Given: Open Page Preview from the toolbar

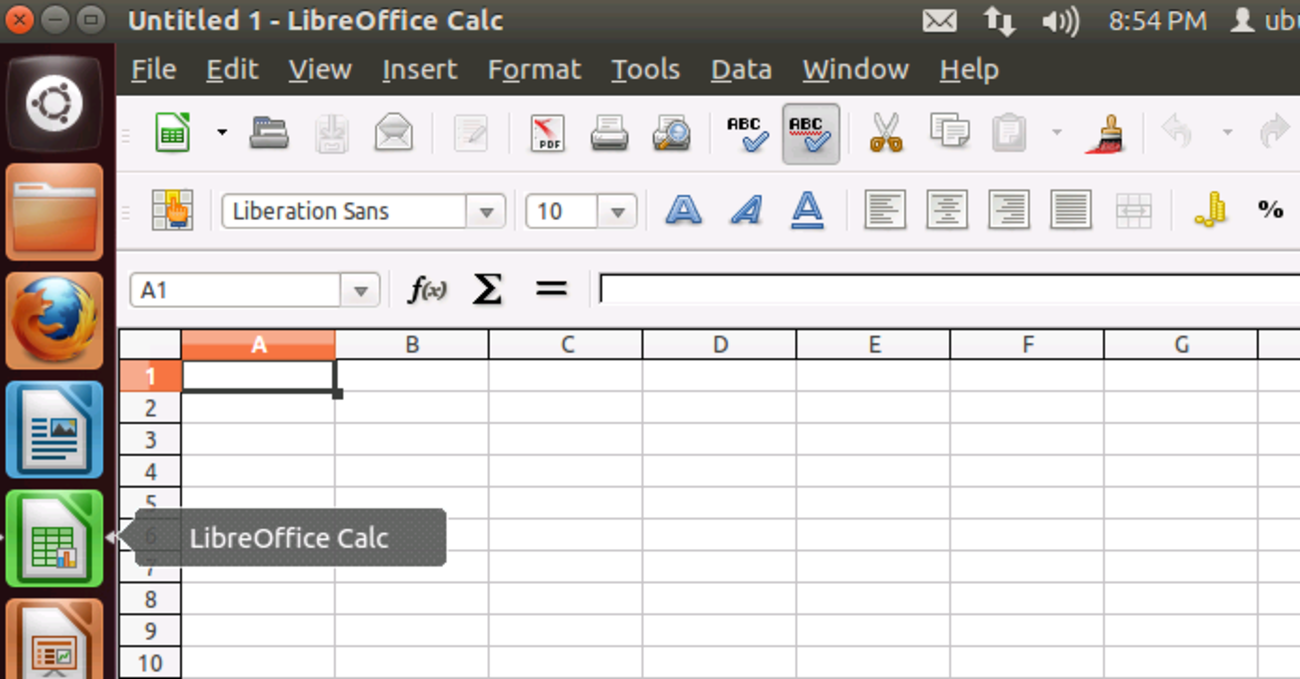Looking at the screenshot, I should point(671,133).
